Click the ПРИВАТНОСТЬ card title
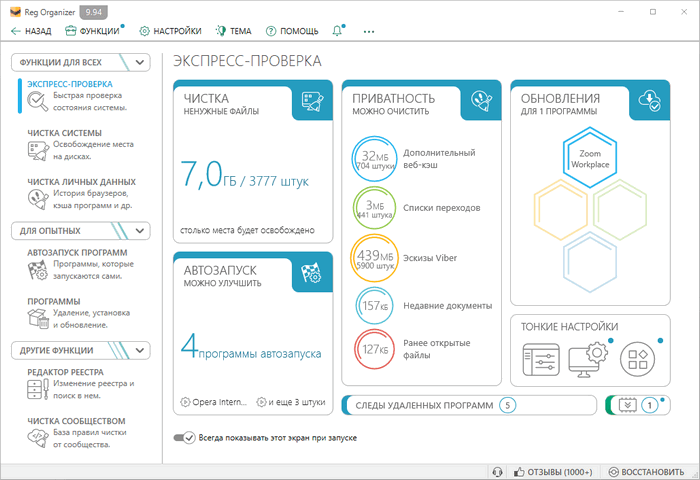The width and height of the screenshot is (700, 480). (393, 98)
